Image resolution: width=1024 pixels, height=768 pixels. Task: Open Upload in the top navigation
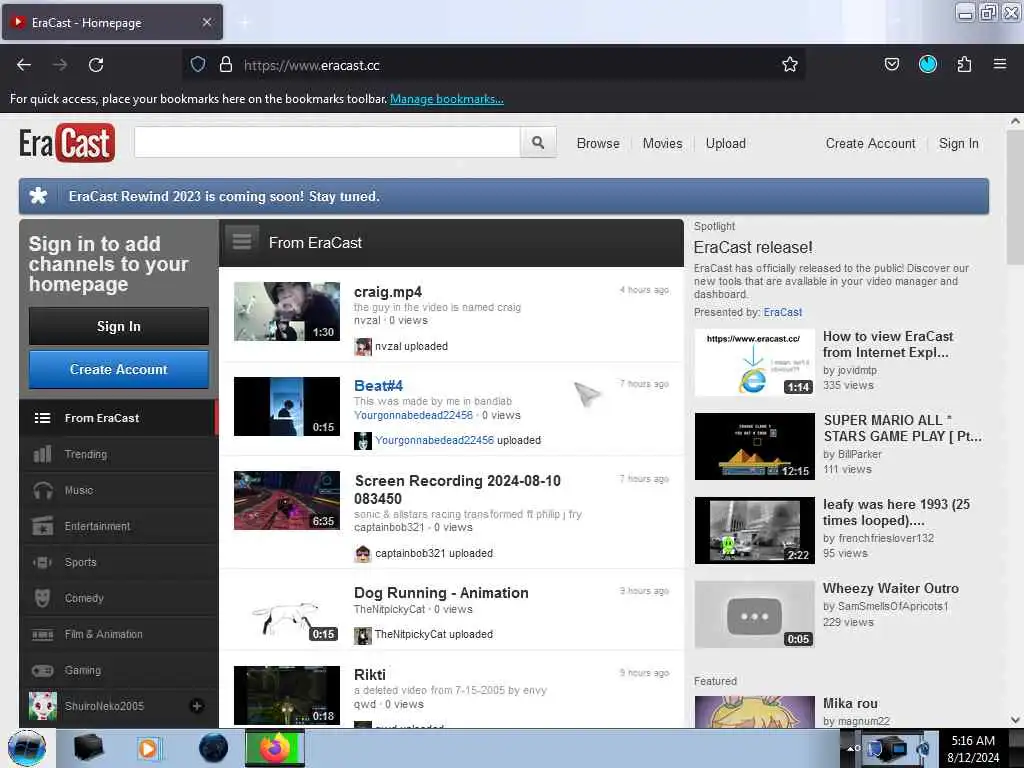[726, 143]
